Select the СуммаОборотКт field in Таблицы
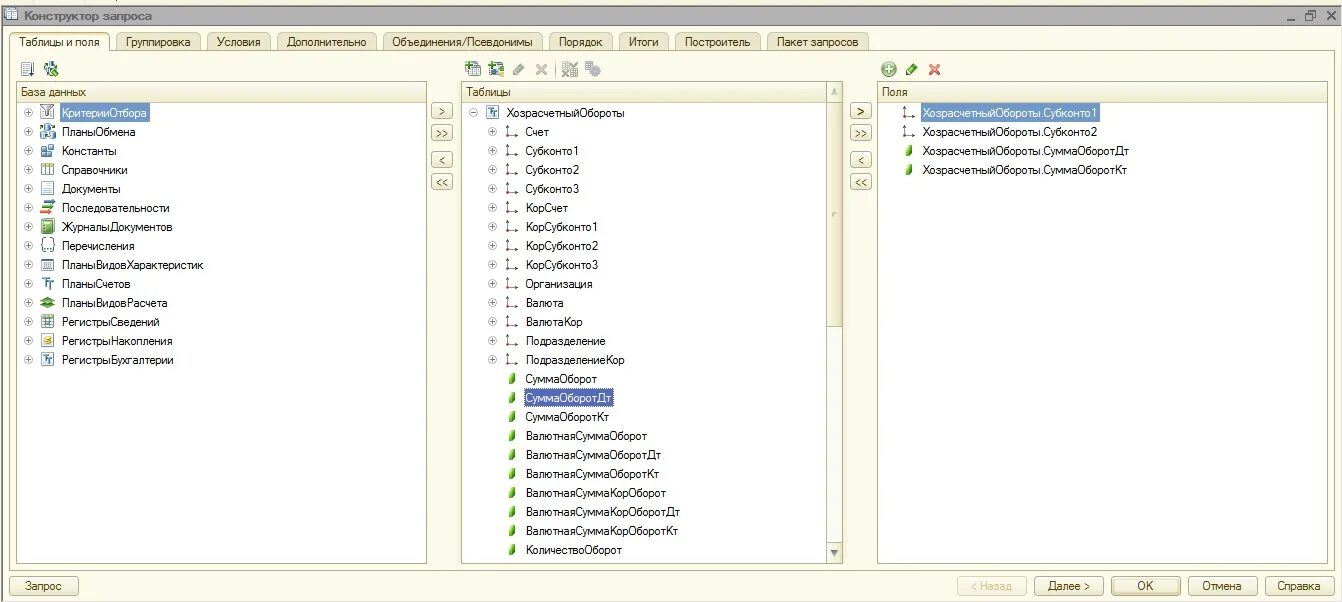Image resolution: width=1342 pixels, height=602 pixels. click(x=569, y=416)
